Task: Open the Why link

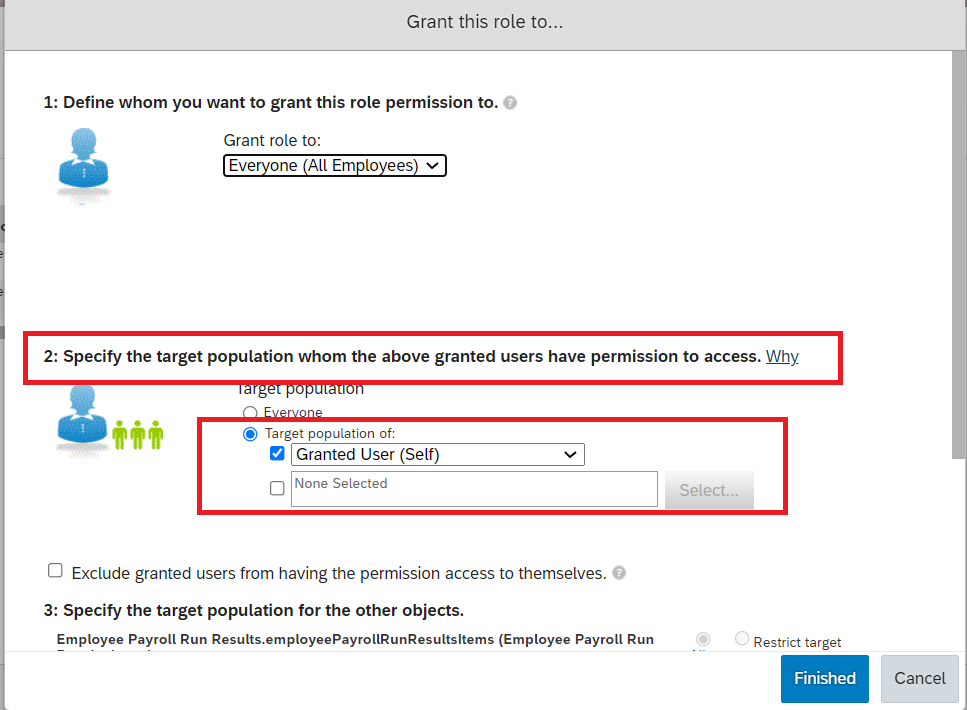Action: [782, 357]
